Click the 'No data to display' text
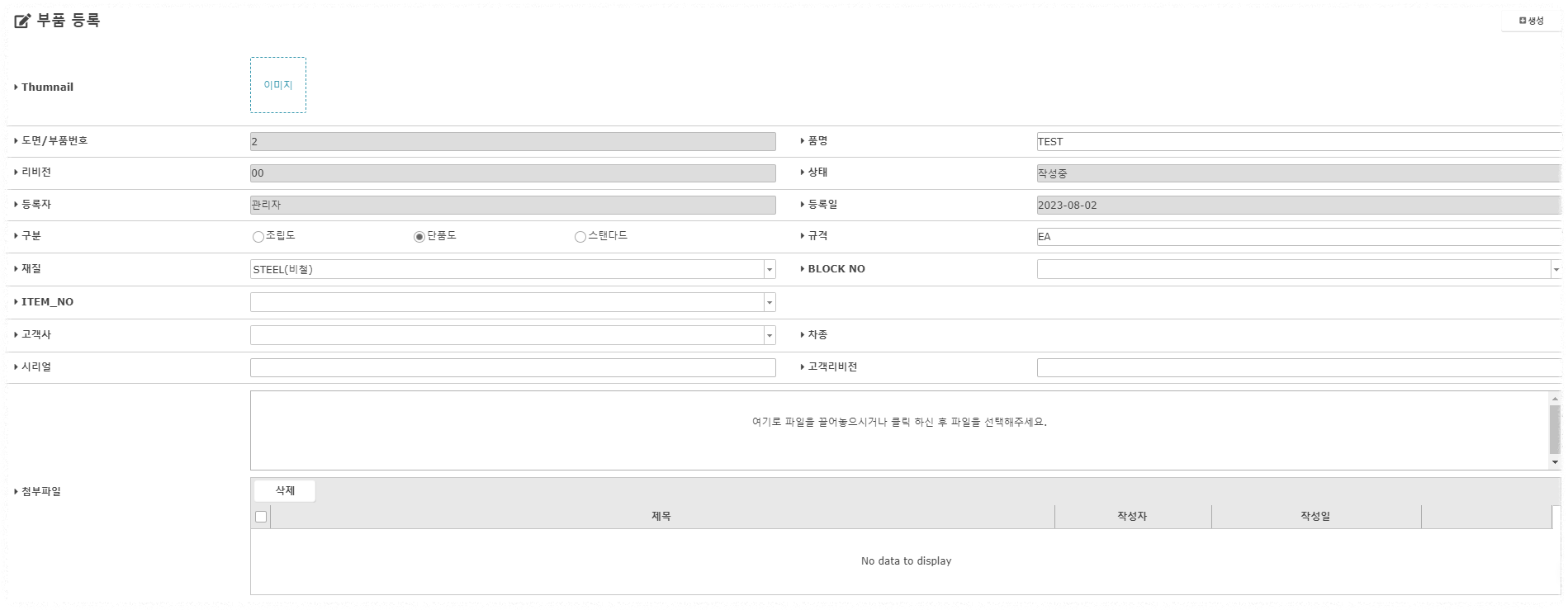The image size is (1568, 610). coord(906,561)
